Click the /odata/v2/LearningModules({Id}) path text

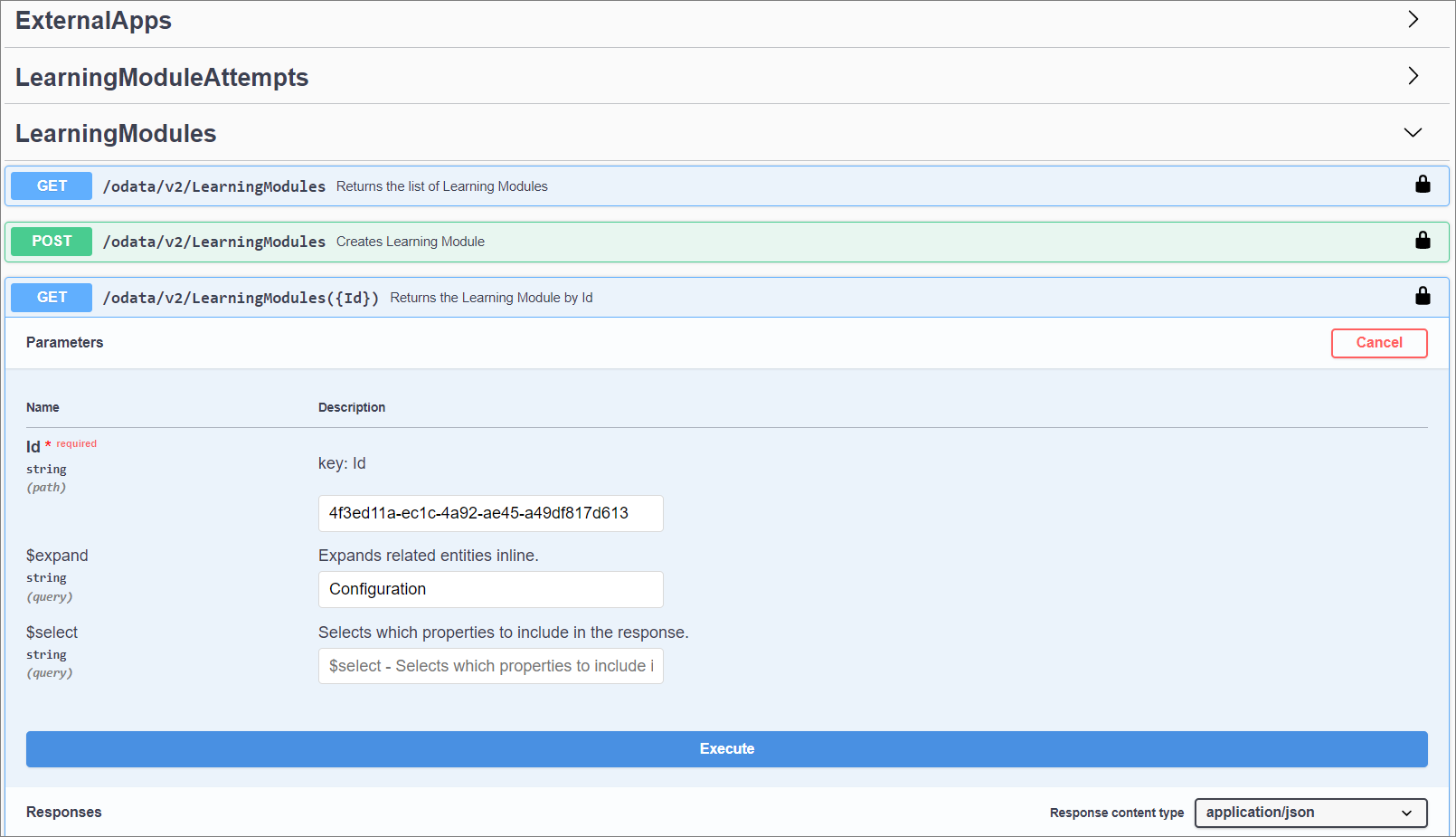[241, 298]
